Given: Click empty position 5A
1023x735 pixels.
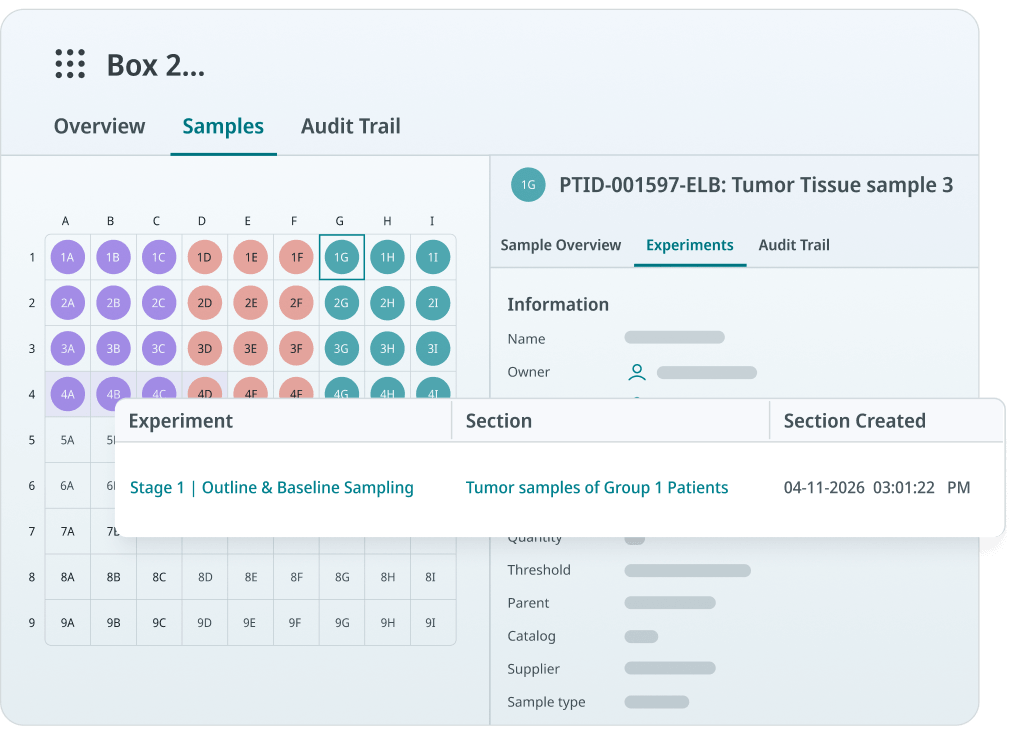Looking at the screenshot, I should click(68, 440).
